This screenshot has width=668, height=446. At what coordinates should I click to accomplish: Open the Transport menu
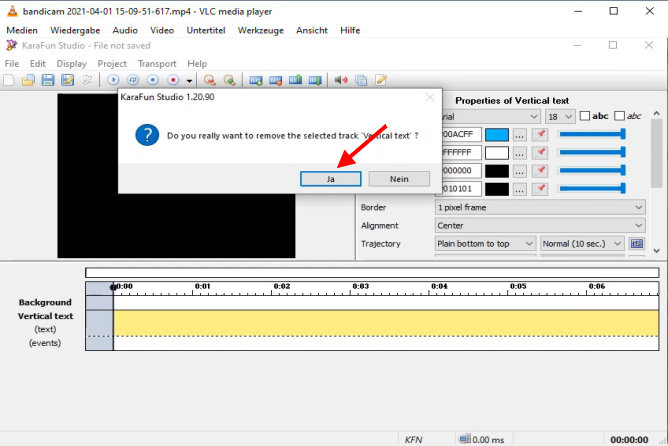pos(157,64)
